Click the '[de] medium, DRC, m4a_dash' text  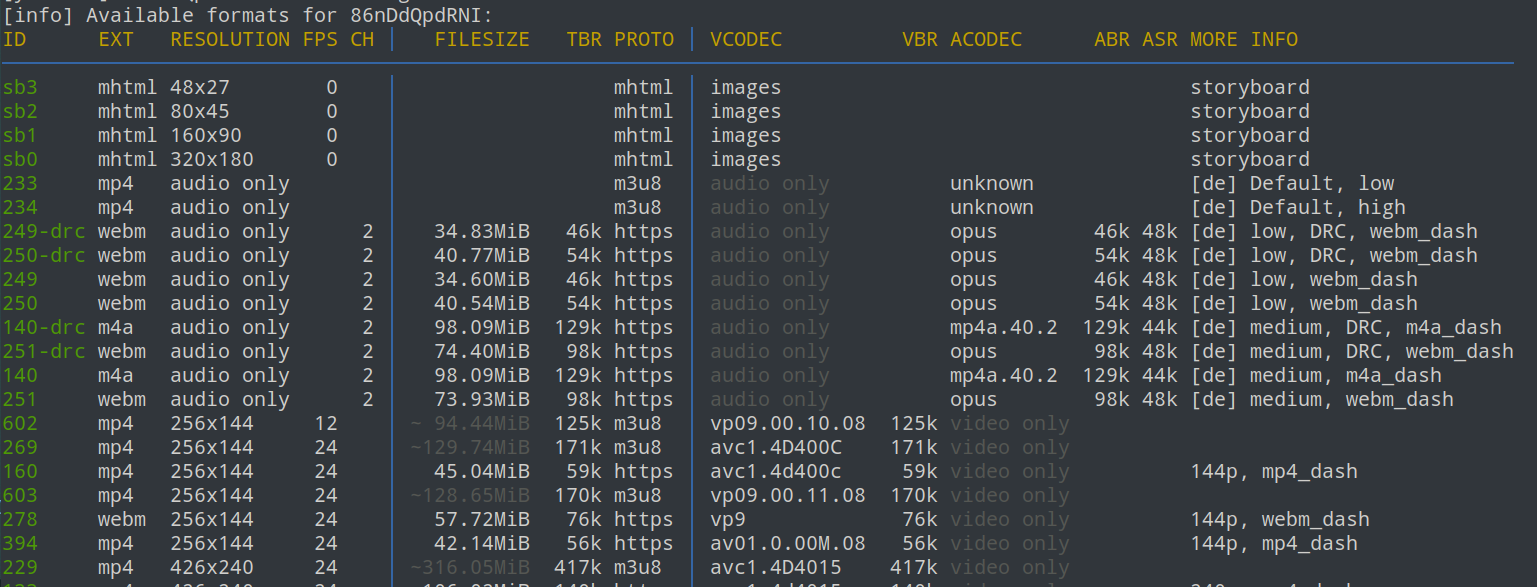1345,328
